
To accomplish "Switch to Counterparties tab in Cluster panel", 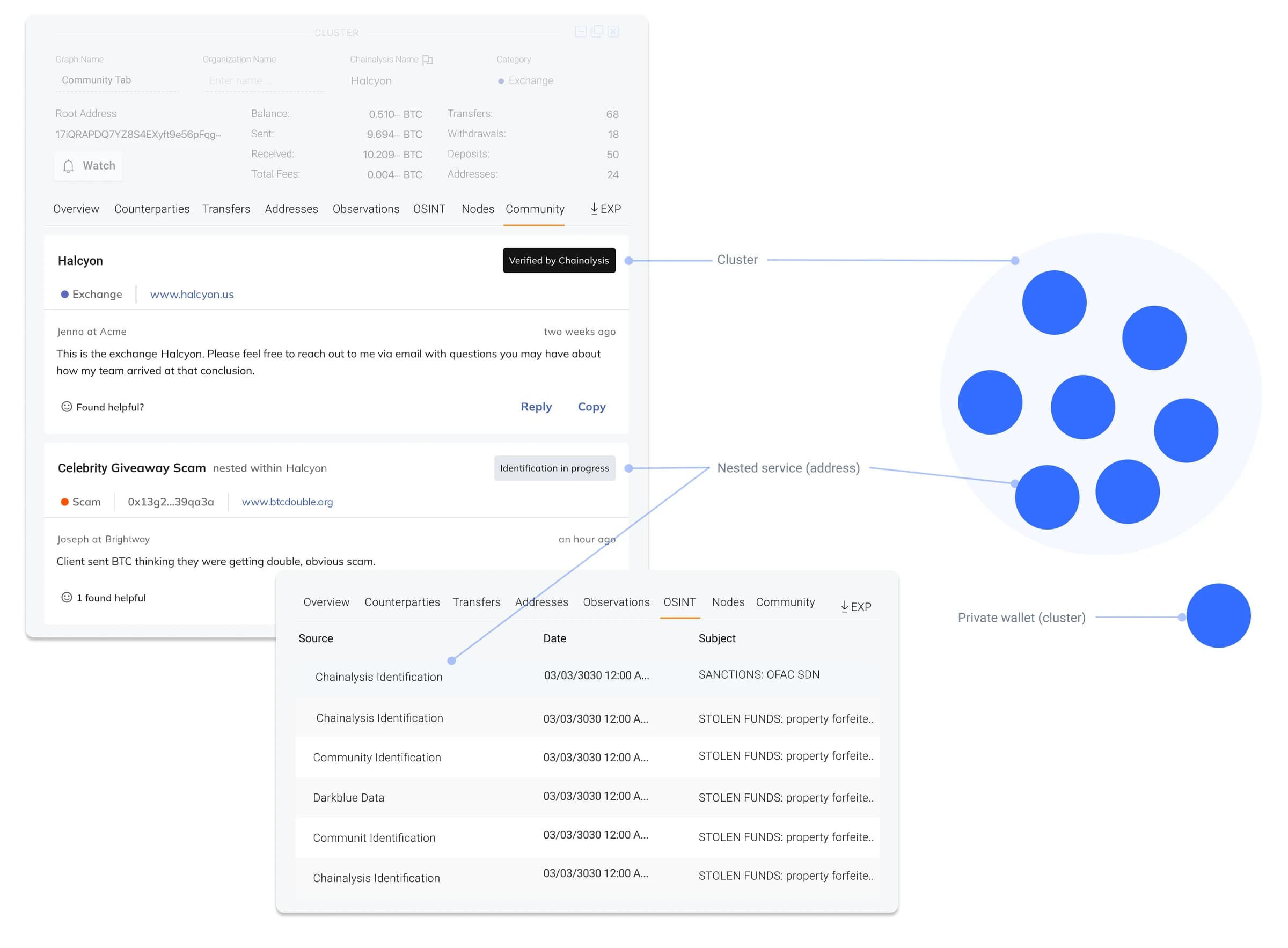I will (x=152, y=209).
